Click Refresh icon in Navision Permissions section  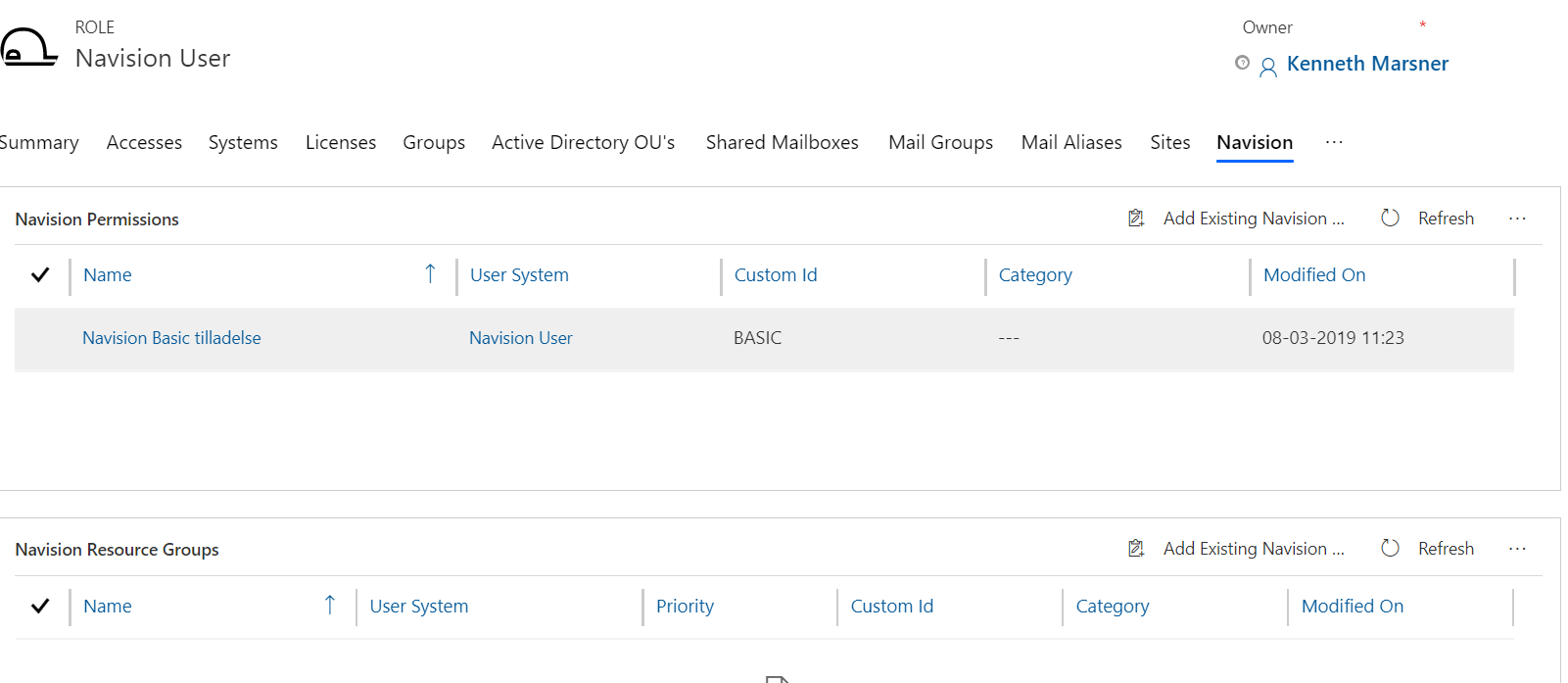pyautogui.click(x=1390, y=219)
